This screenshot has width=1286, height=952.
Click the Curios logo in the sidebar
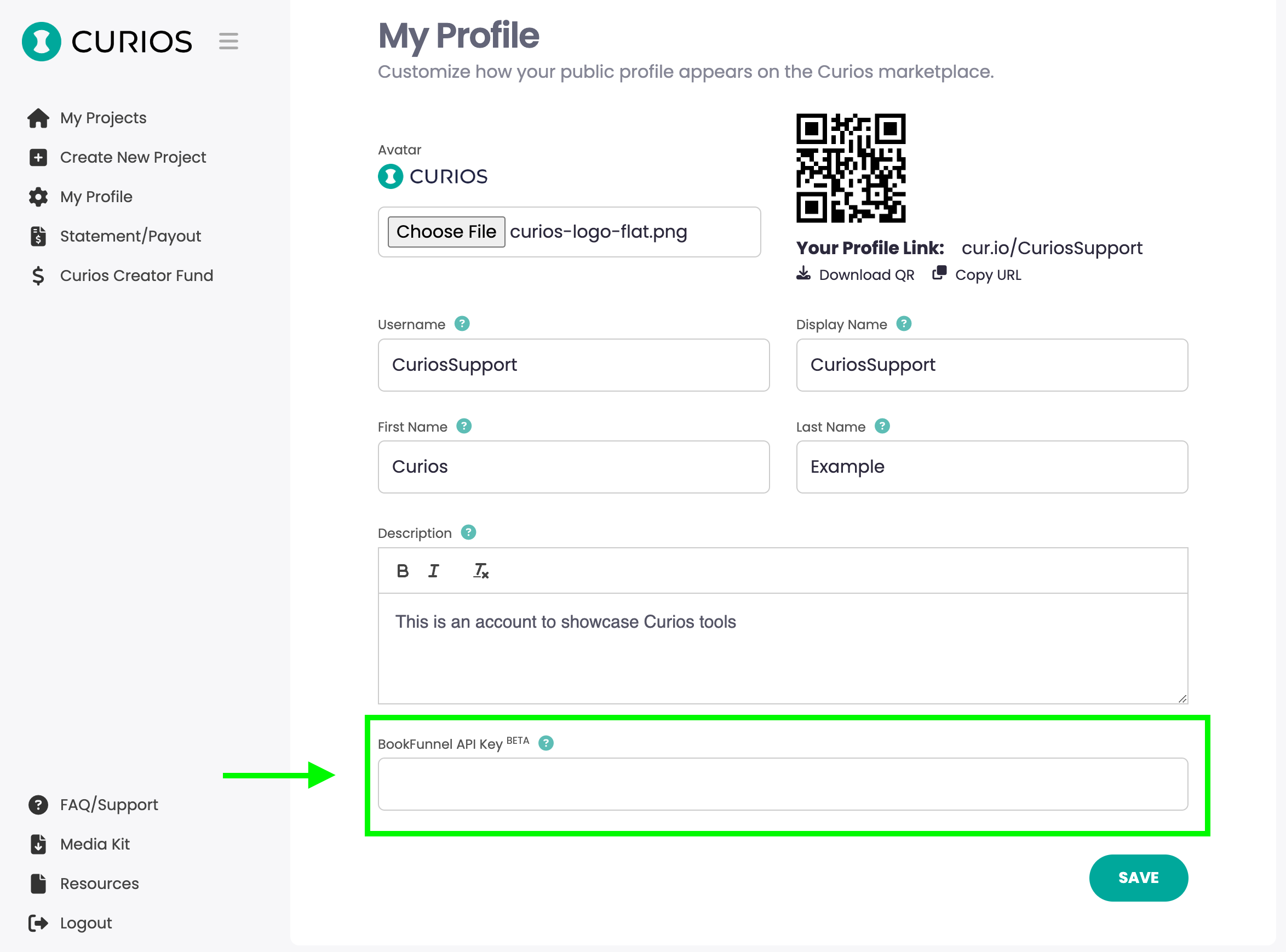click(x=107, y=42)
